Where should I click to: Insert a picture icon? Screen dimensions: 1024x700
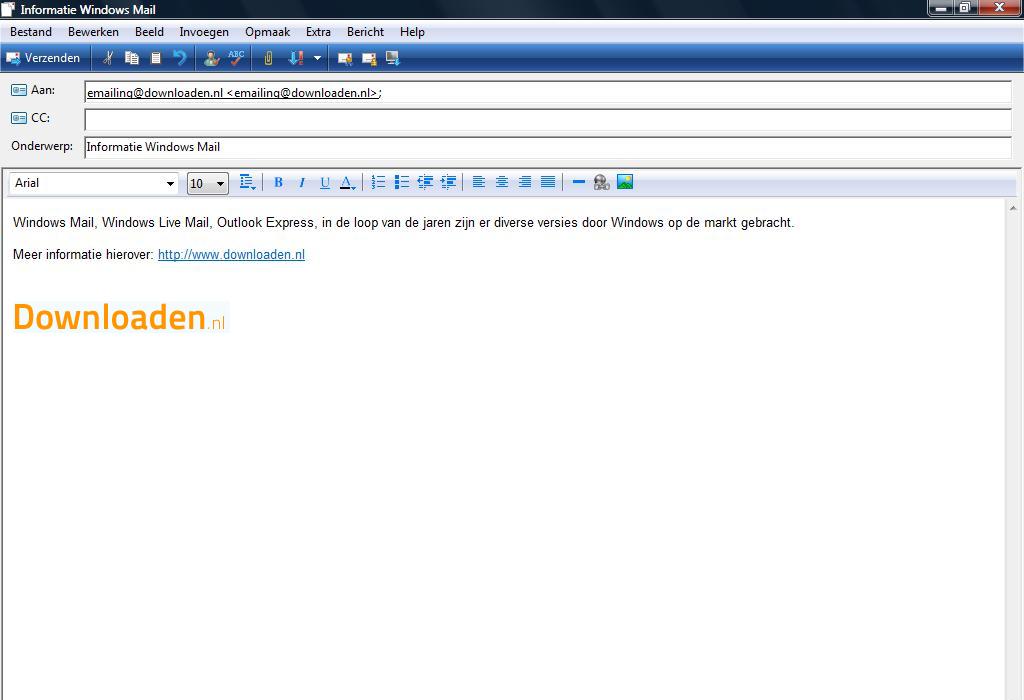click(x=625, y=182)
